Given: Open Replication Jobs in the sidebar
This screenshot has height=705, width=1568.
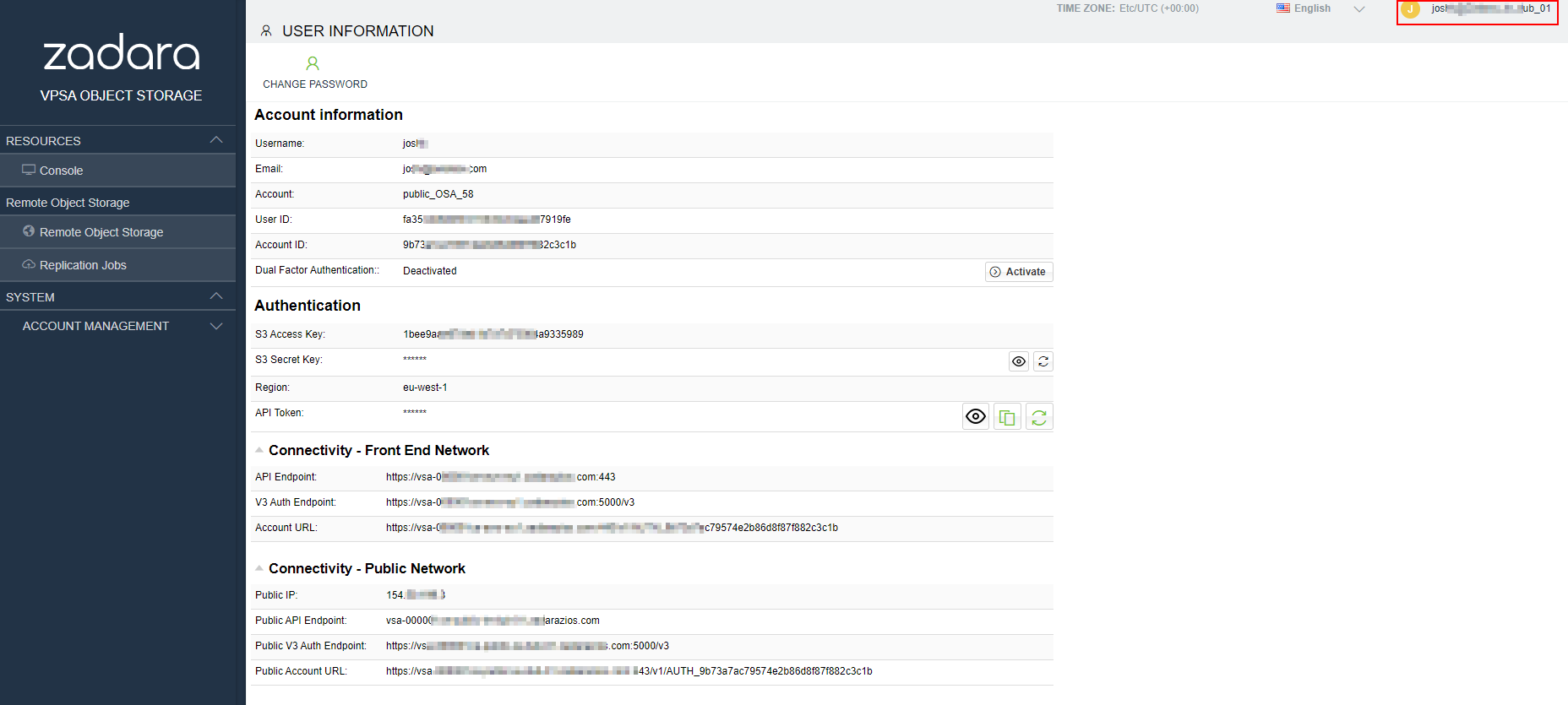Looking at the screenshot, I should click(x=118, y=265).
